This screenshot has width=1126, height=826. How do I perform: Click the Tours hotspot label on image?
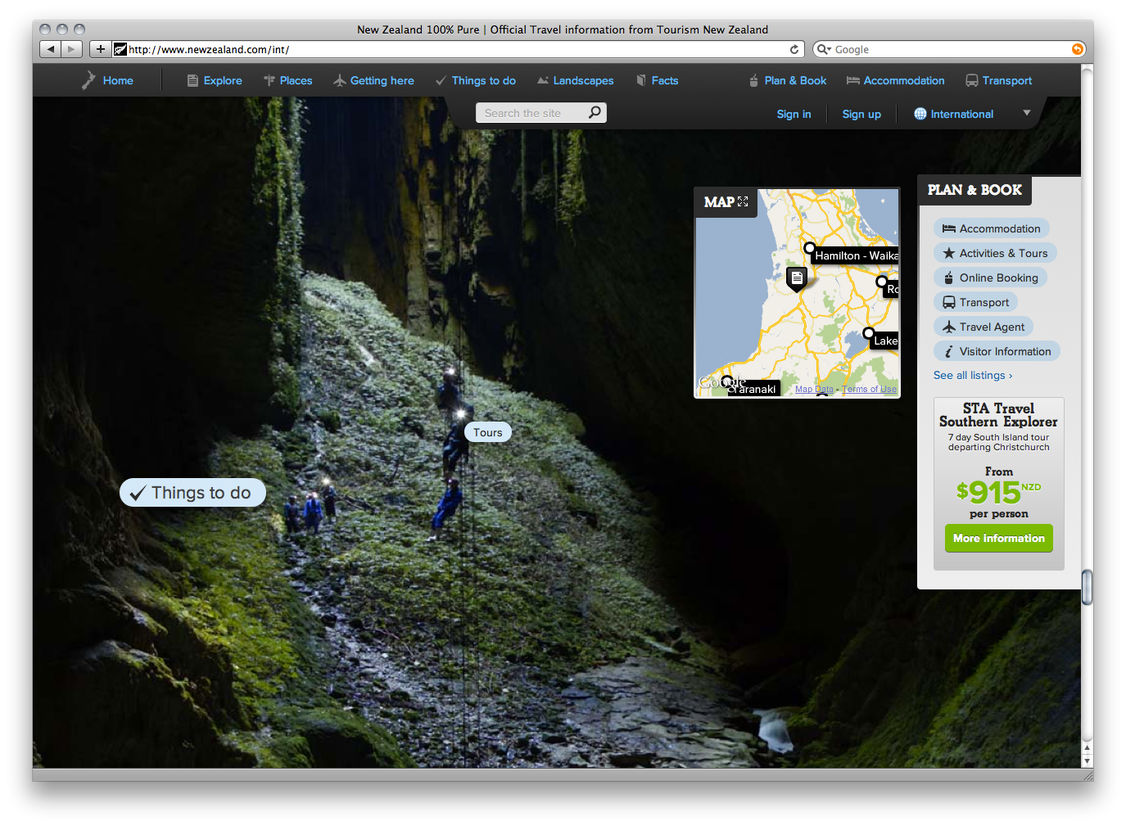pyautogui.click(x=488, y=432)
